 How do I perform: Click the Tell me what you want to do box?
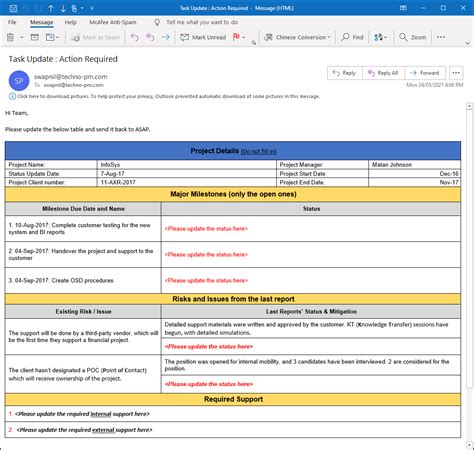coord(202,22)
